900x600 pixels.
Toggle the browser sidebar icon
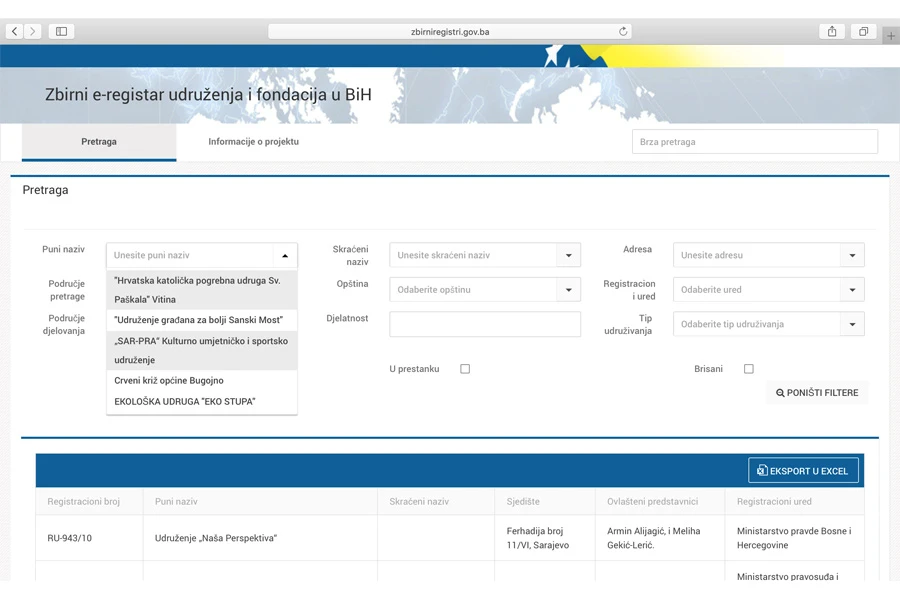tap(61, 32)
